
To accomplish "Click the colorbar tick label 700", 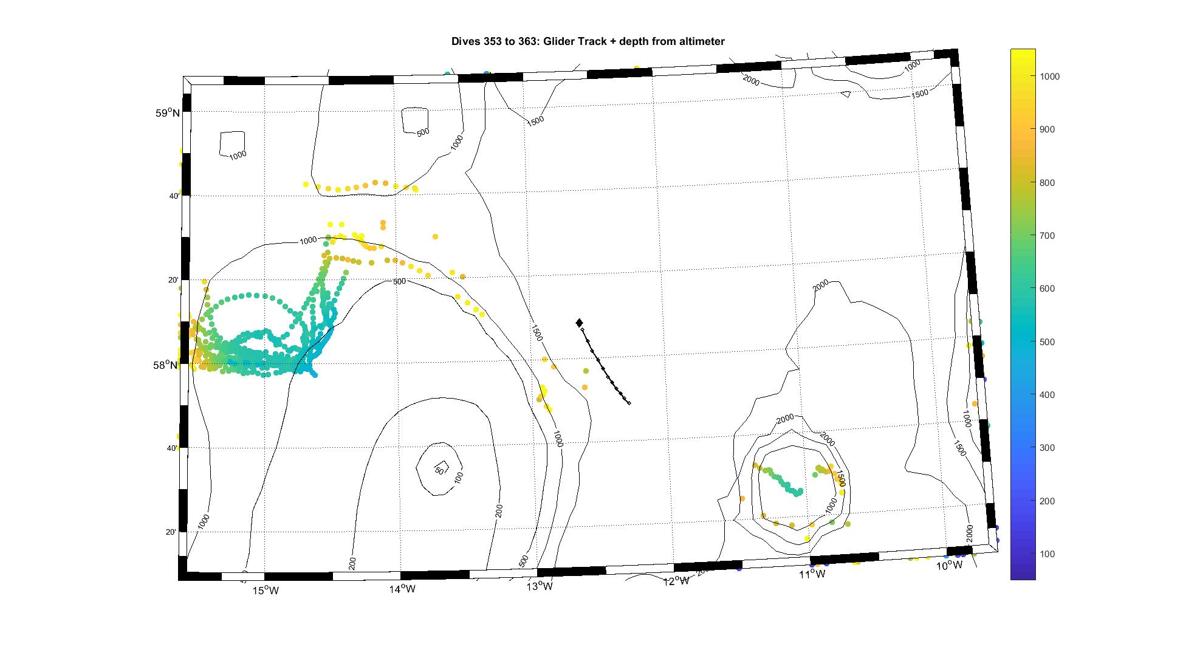I will (1048, 235).
